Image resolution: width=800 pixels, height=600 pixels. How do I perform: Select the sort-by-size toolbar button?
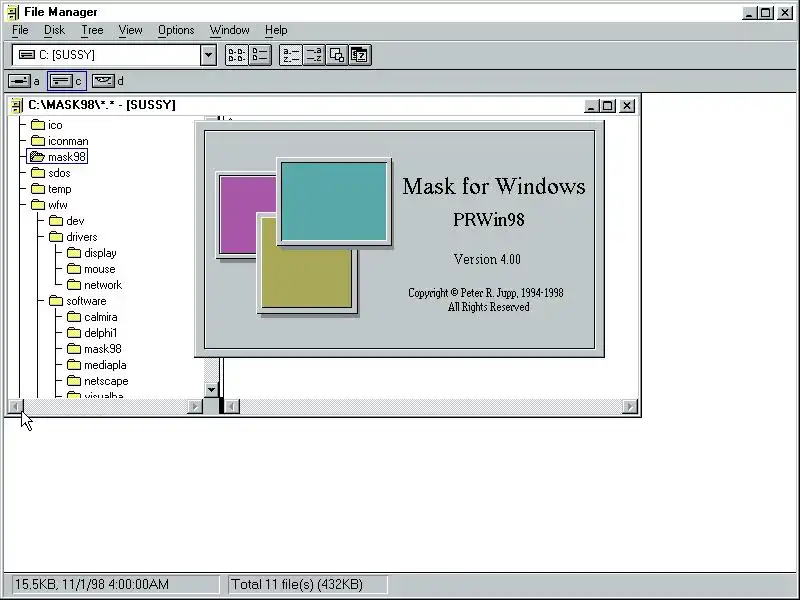pos(337,55)
